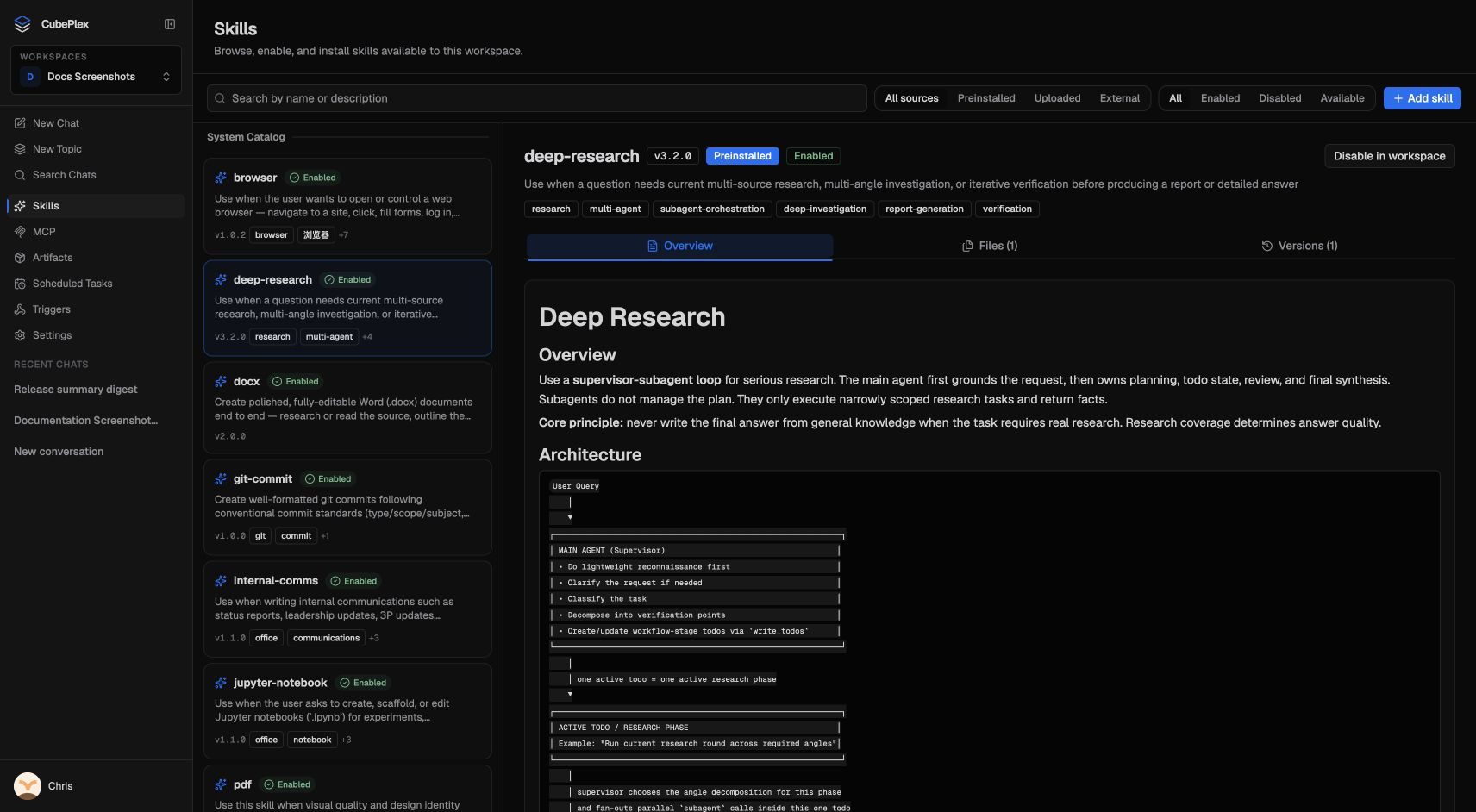Viewport: 1476px width, 812px height.
Task: Expand extra tags on internal-comms card
Action: [373, 639]
